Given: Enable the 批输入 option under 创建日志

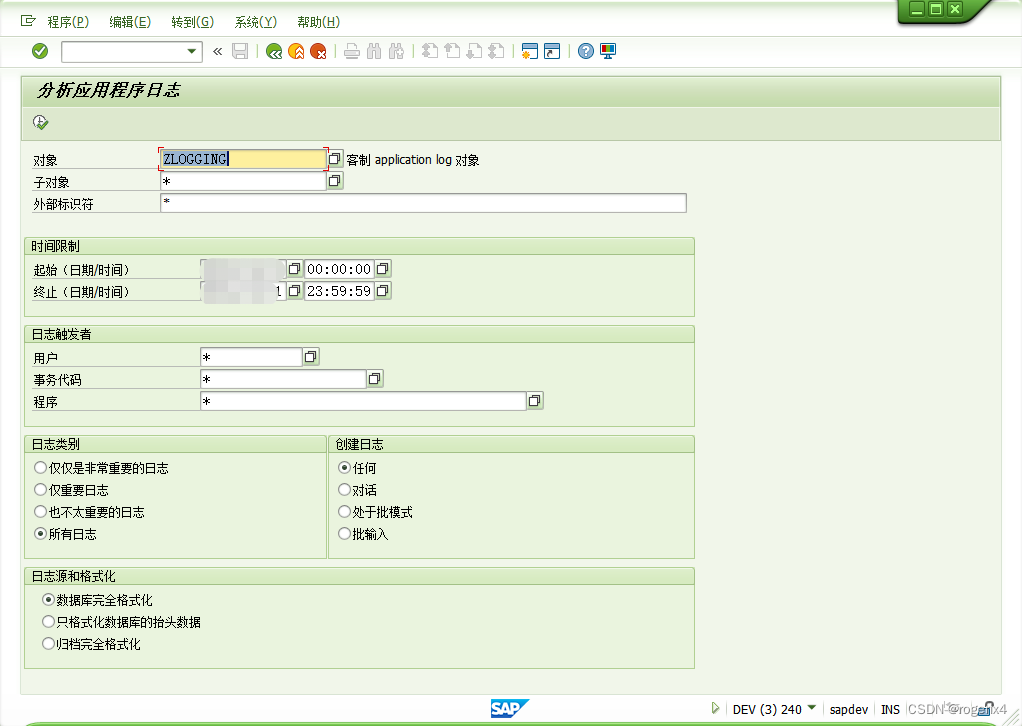Looking at the screenshot, I should click(x=344, y=533).
